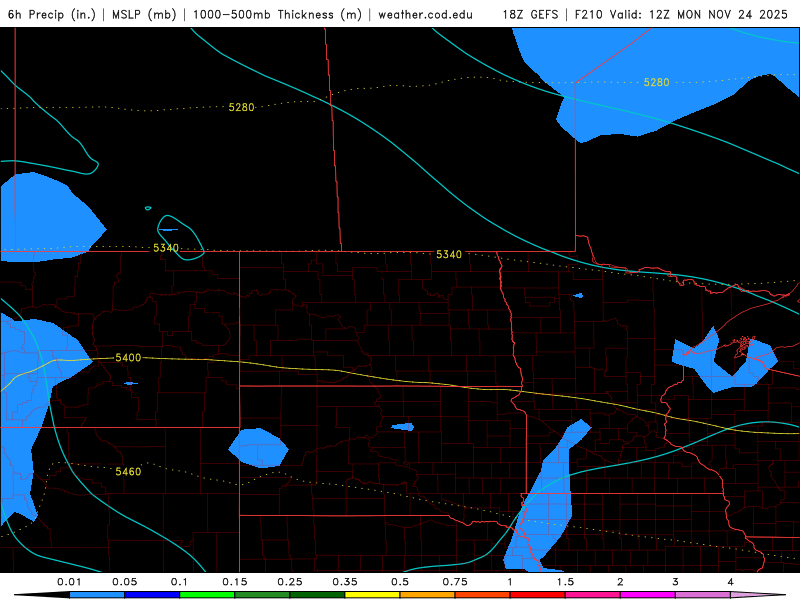Viewport: 800px width, 600px height.
Task: Click the 5340 label beside the small cyan loop
Action: click(x=166, y=248)
